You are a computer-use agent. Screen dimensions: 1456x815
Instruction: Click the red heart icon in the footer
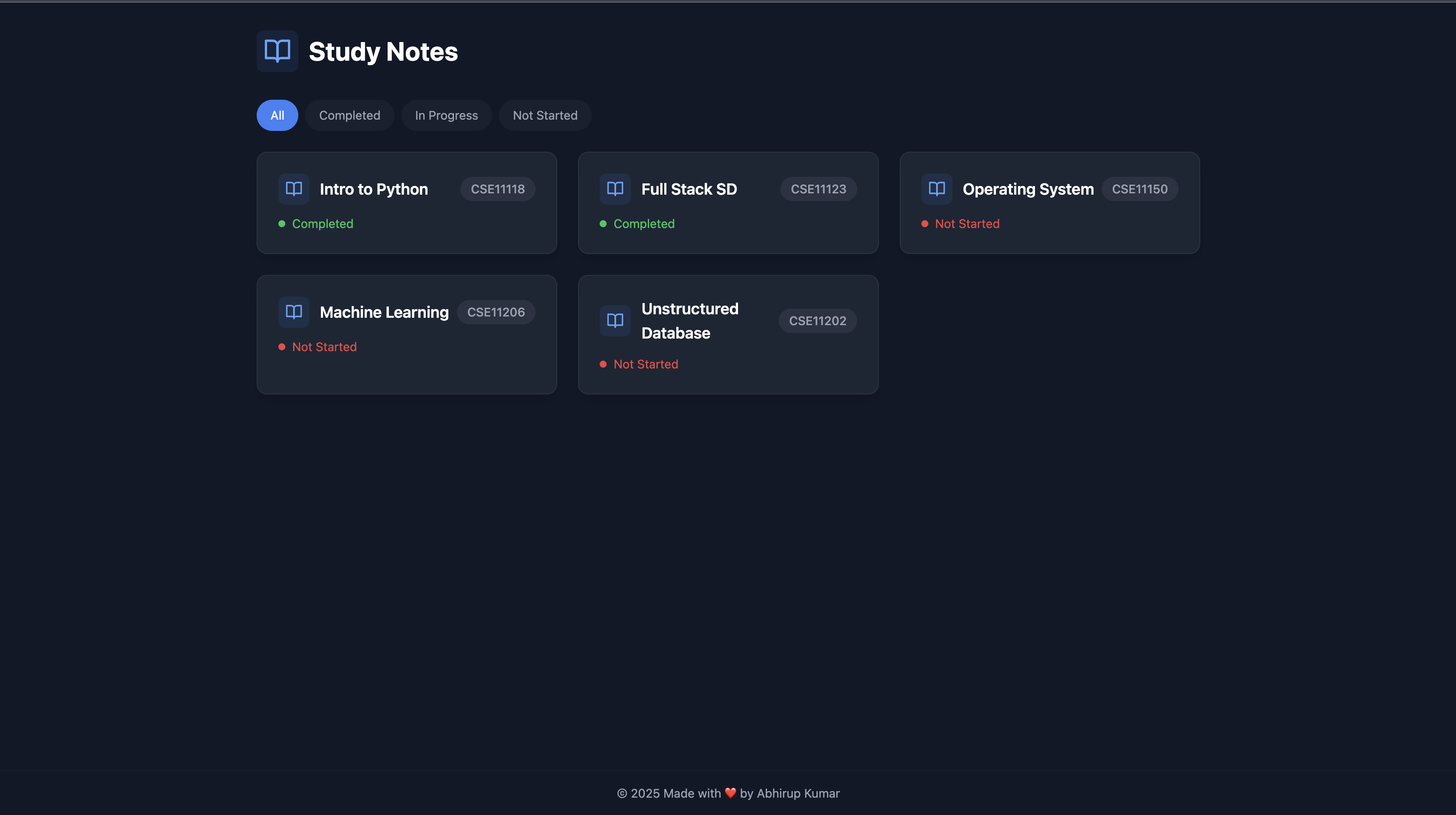point(730,793)
